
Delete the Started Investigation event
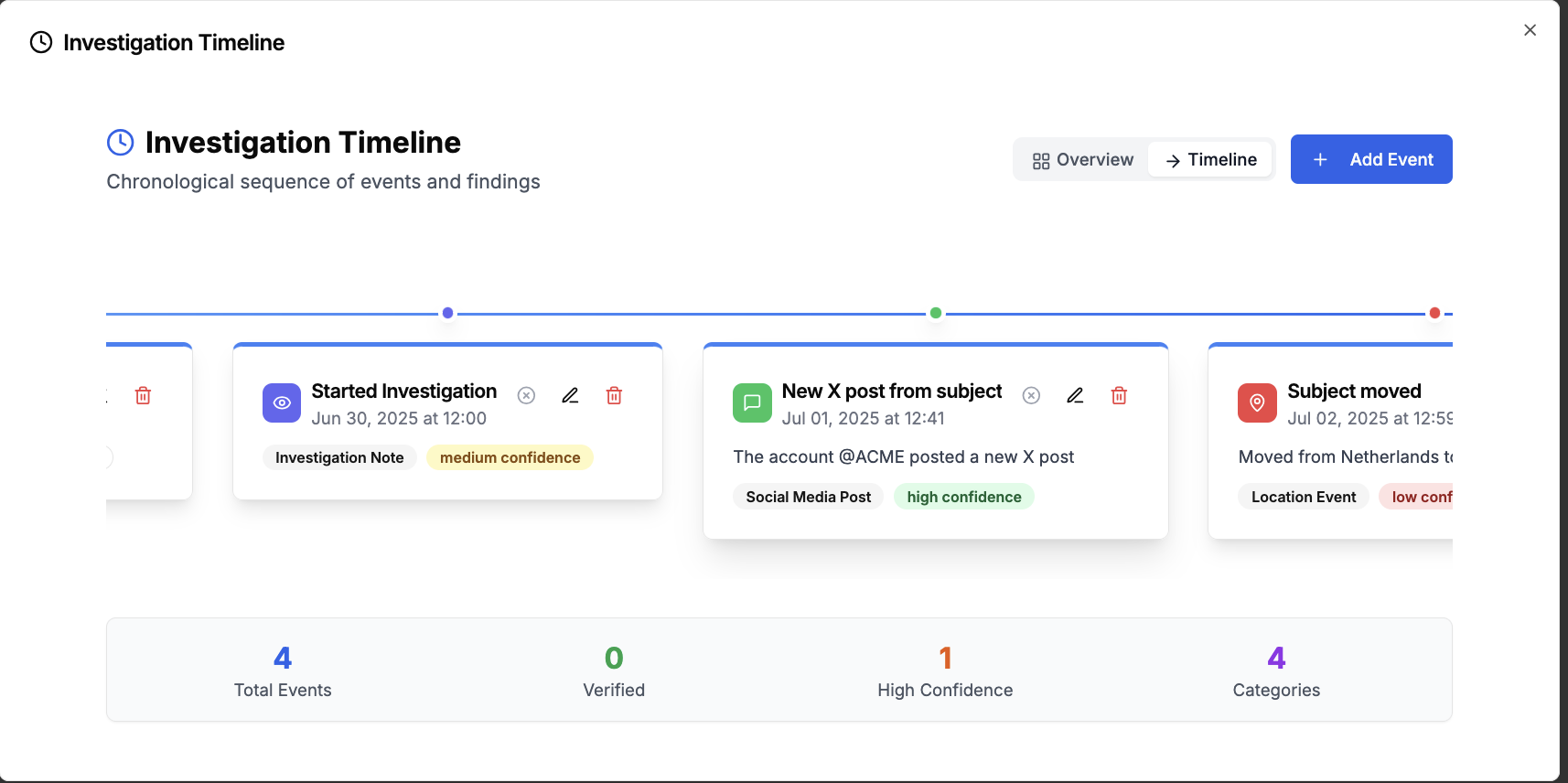[614, 395]
